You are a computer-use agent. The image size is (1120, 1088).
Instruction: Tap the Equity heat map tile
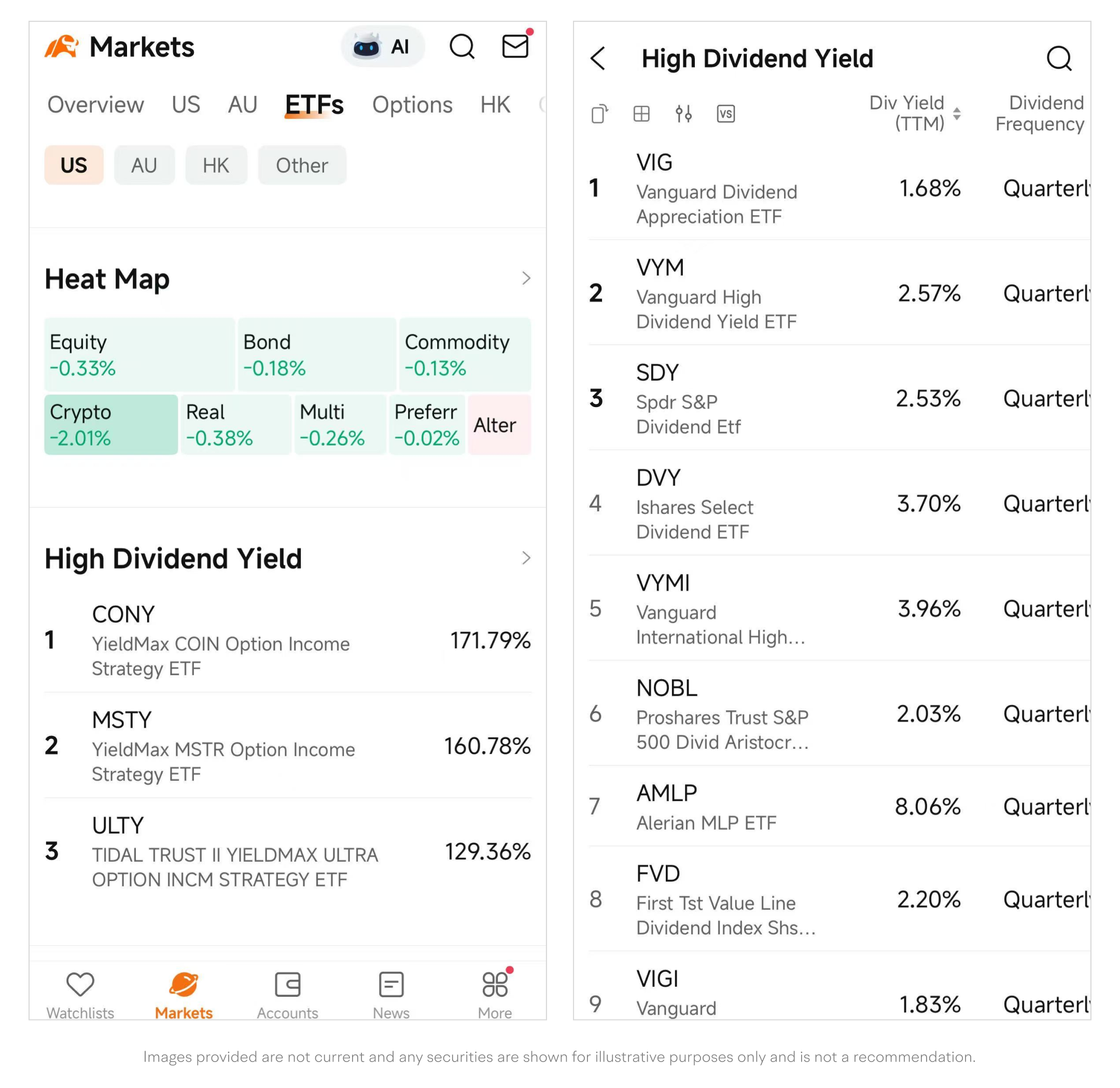click(139, 354)
